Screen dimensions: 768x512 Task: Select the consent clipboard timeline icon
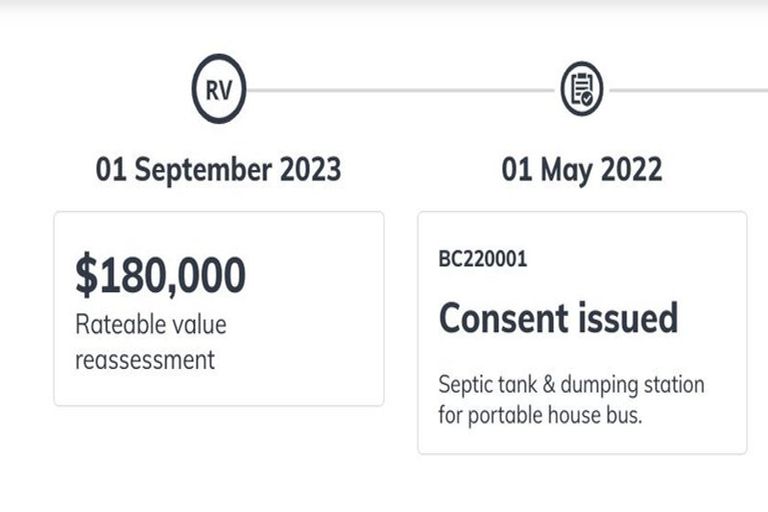pos(581,89)
